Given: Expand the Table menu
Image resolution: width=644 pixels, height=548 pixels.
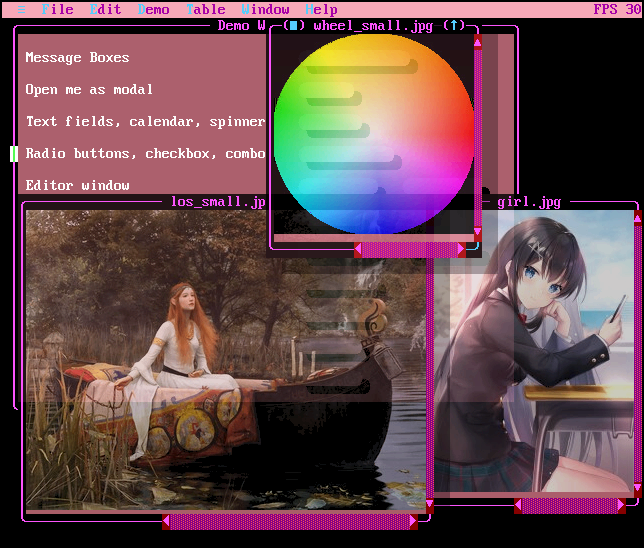Looking at the screenshot, I should [x=205, y=9].
